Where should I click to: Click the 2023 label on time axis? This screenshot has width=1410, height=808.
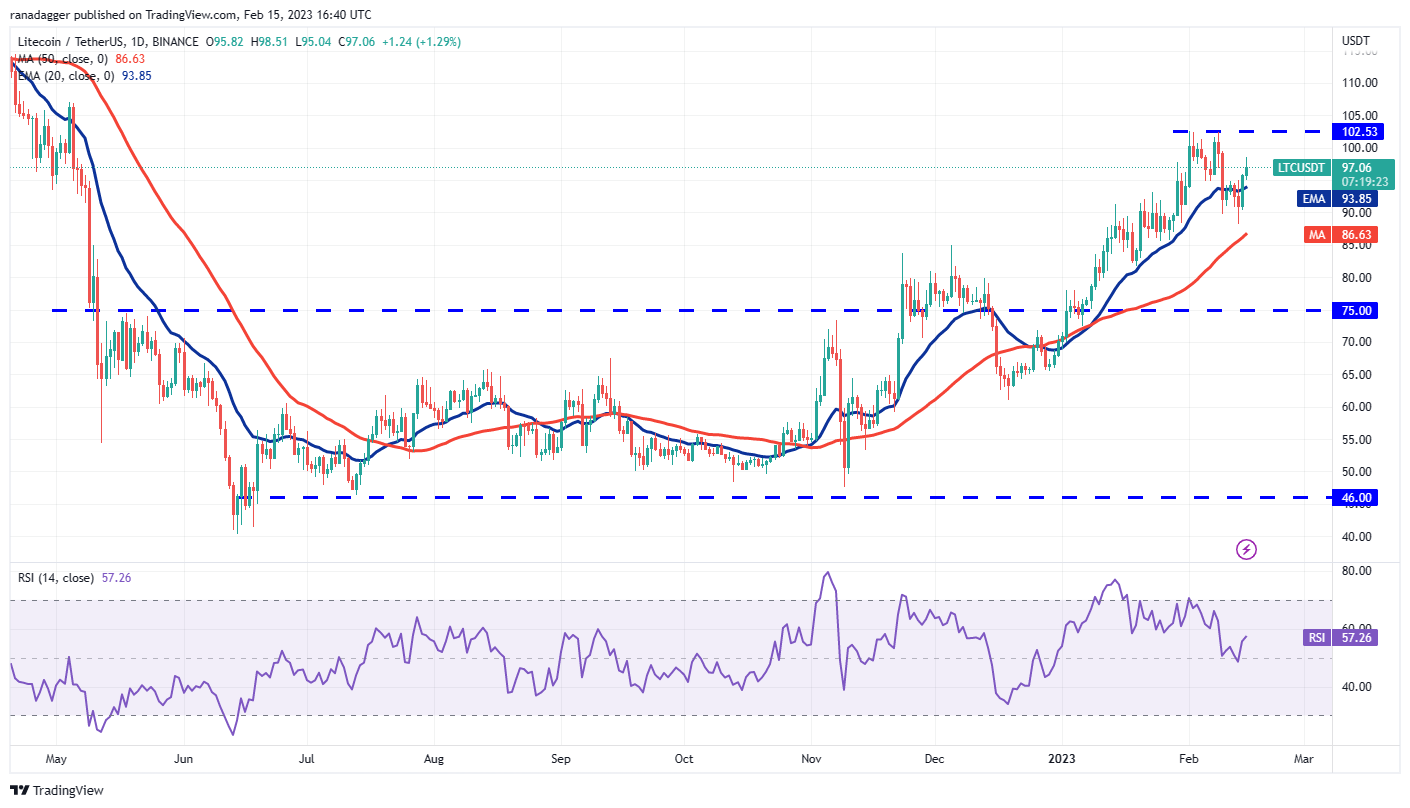1058,759
